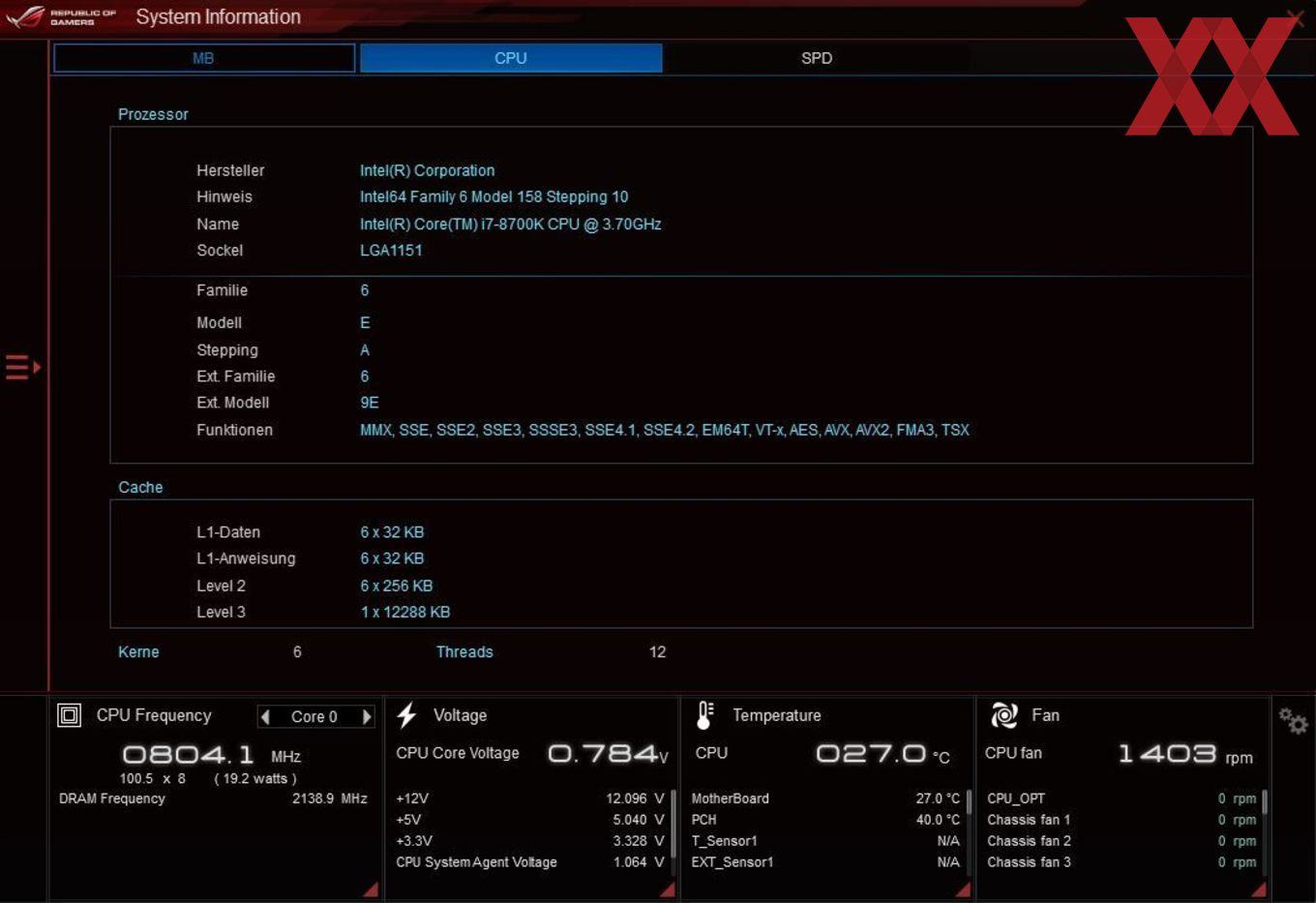Select previous core with left arrow

pos(265,717)
